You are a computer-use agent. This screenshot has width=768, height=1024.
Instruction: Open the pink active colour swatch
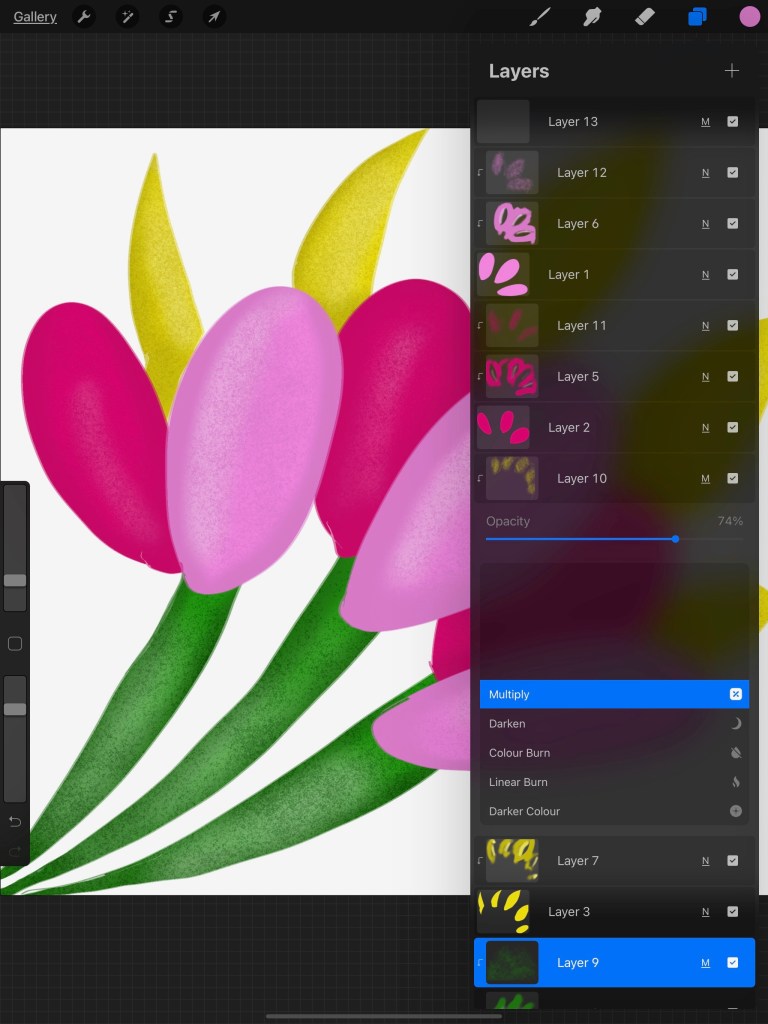pos(750,17)
